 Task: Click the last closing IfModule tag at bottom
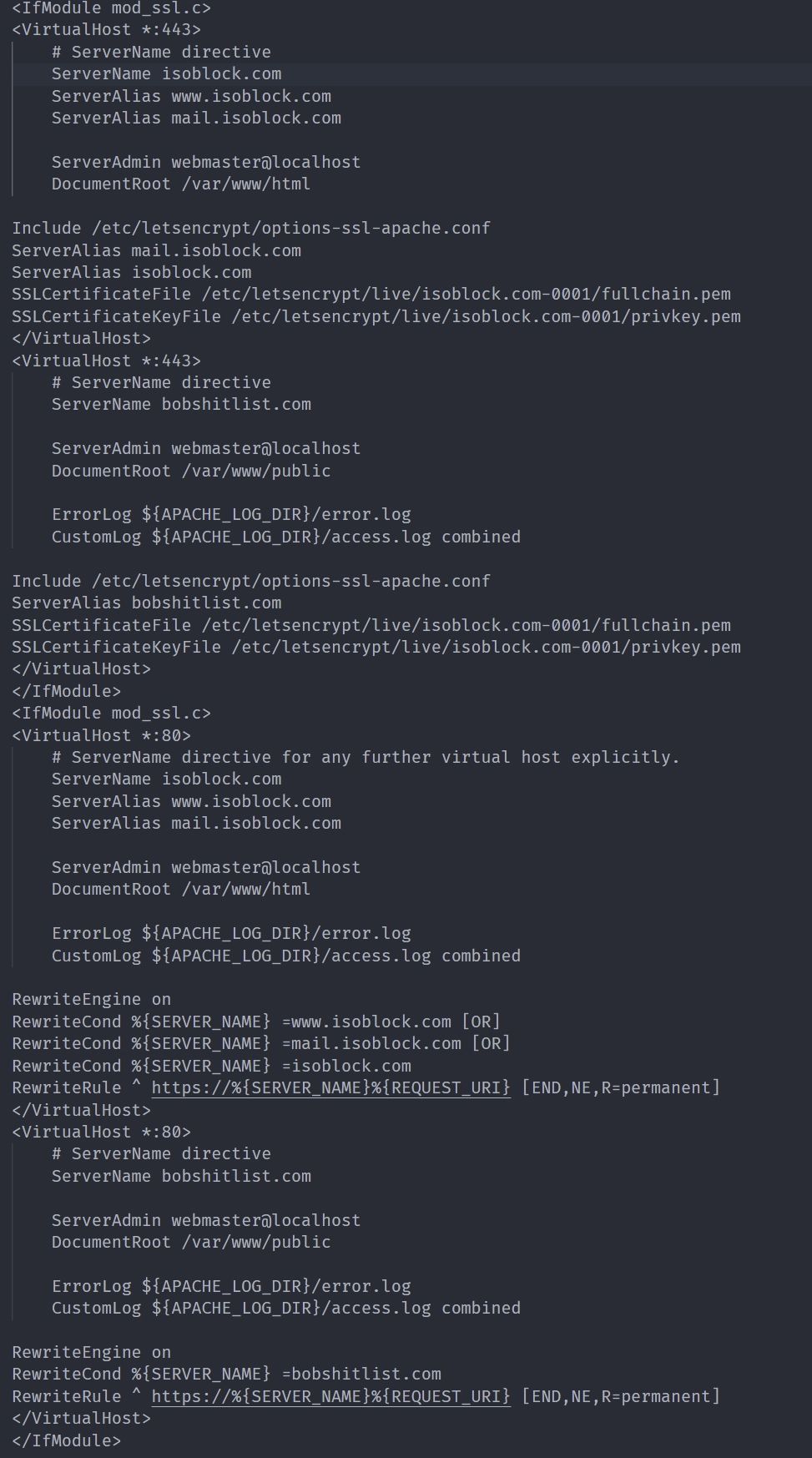[66, 1440]
